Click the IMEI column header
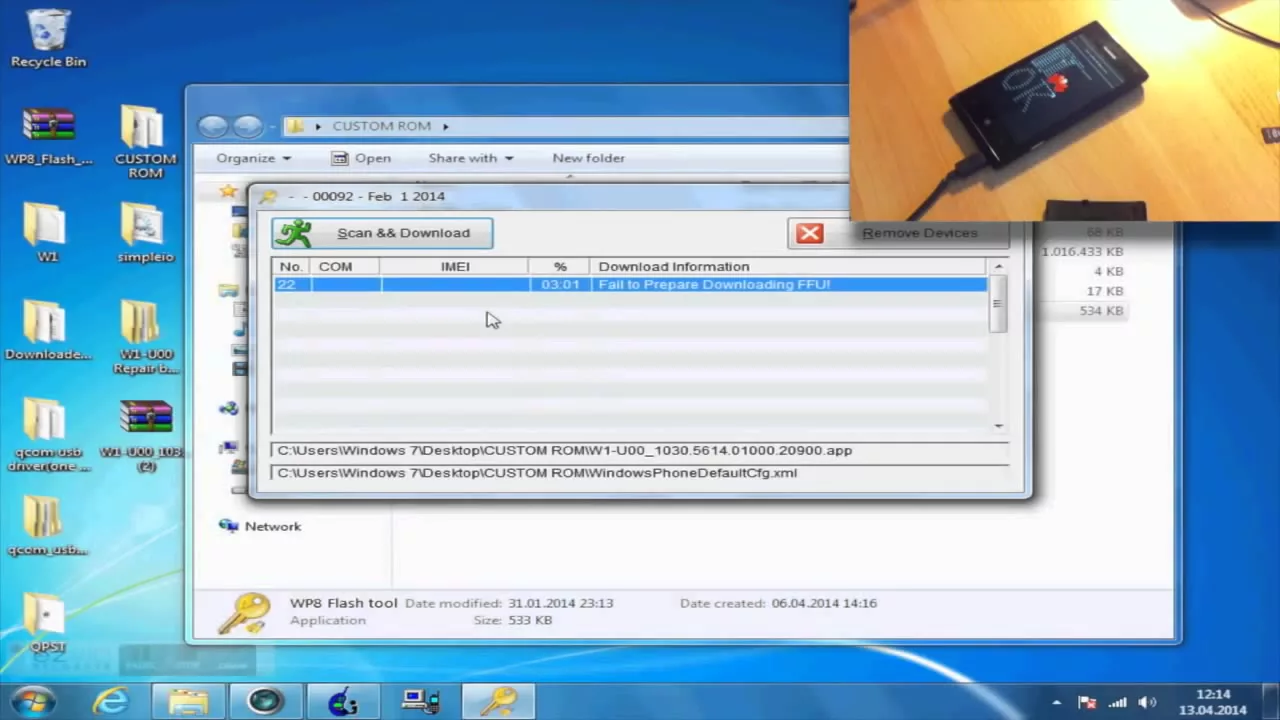Image resolution: width=1280 pixels, height=720 pixels. click(x=455, y=267)
